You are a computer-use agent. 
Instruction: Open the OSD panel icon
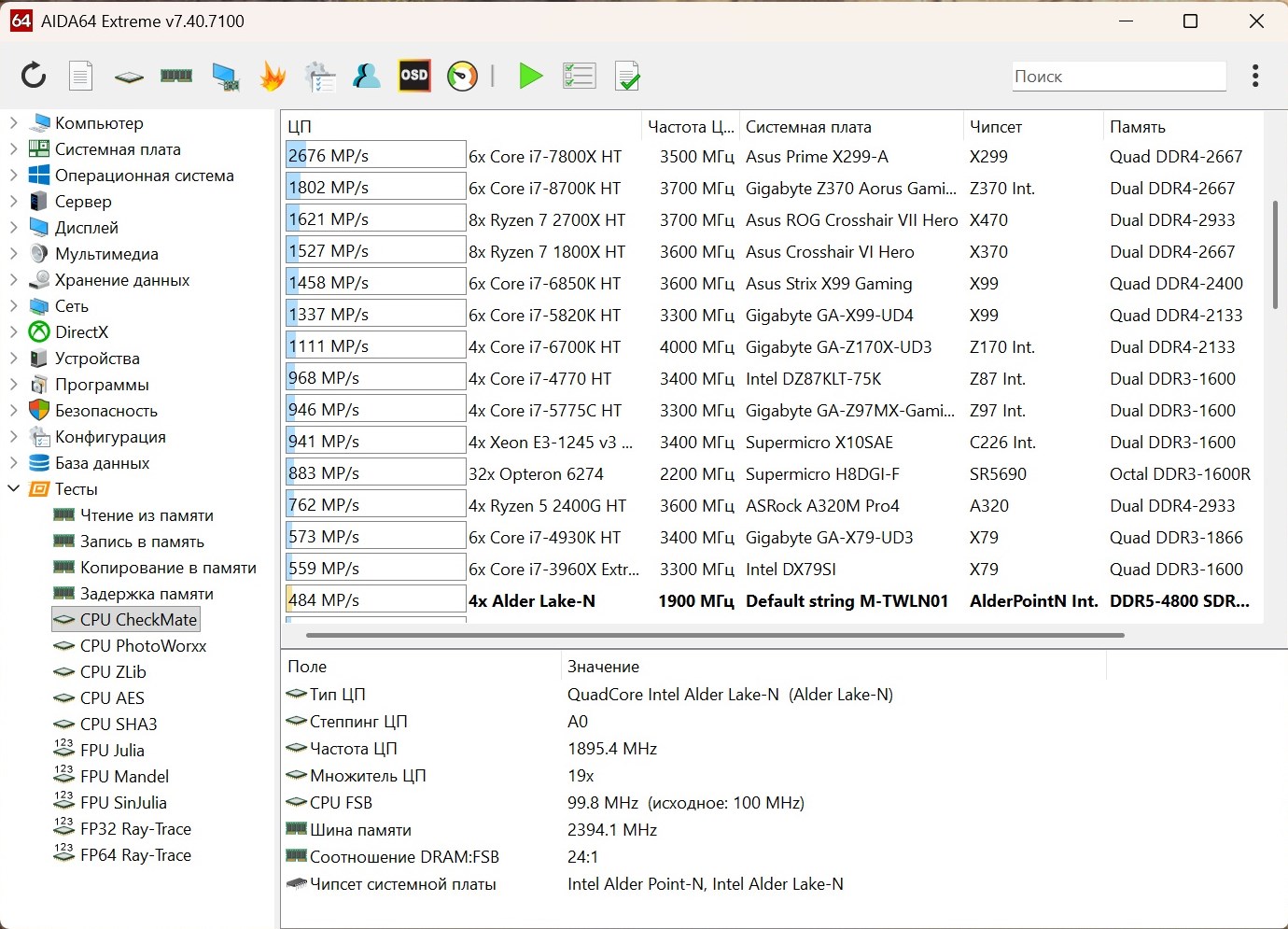coord(413,76)
